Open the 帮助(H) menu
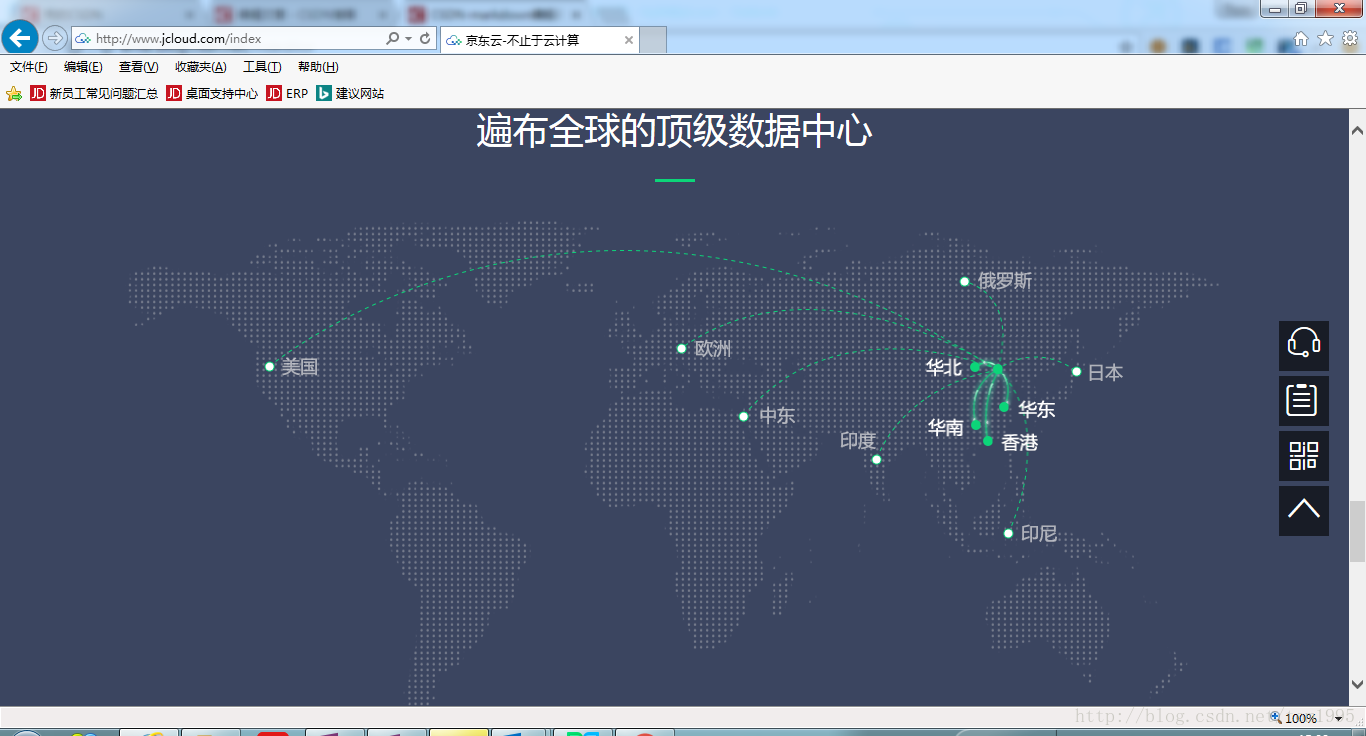 click(318, 67)
